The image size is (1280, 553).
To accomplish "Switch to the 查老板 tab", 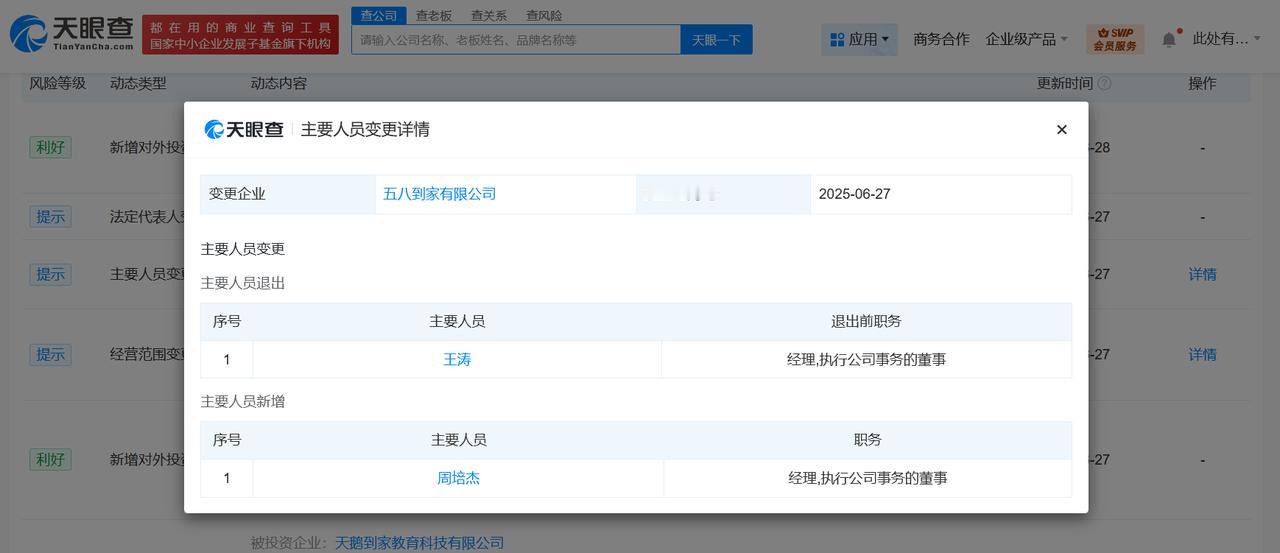I will coord(434,15).
